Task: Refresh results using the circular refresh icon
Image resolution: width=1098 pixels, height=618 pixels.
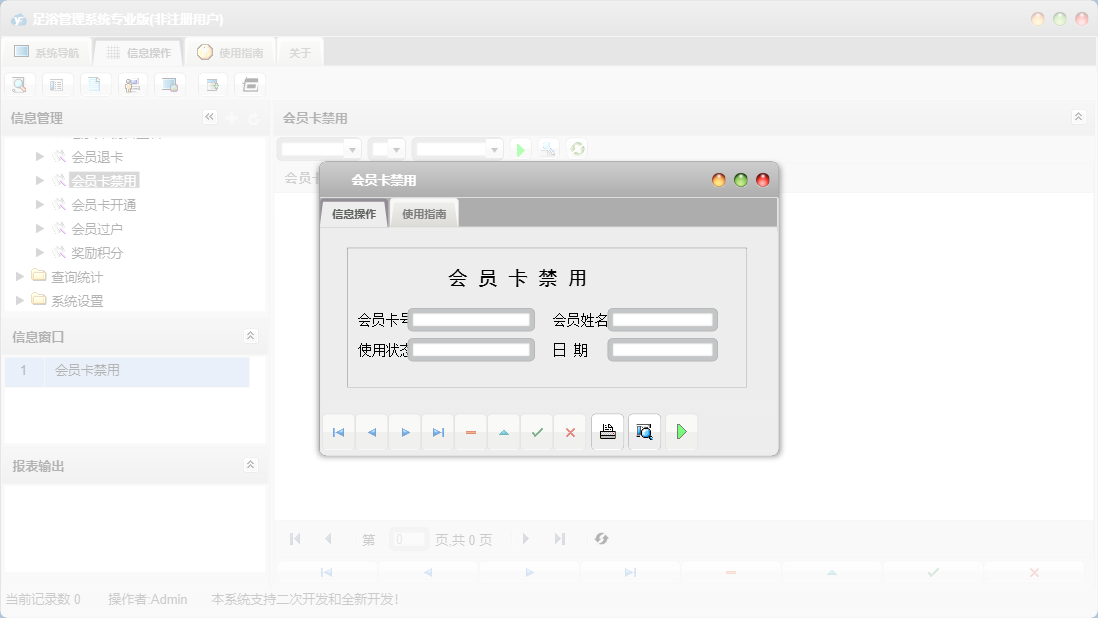Action: click(x=576, y=147)
